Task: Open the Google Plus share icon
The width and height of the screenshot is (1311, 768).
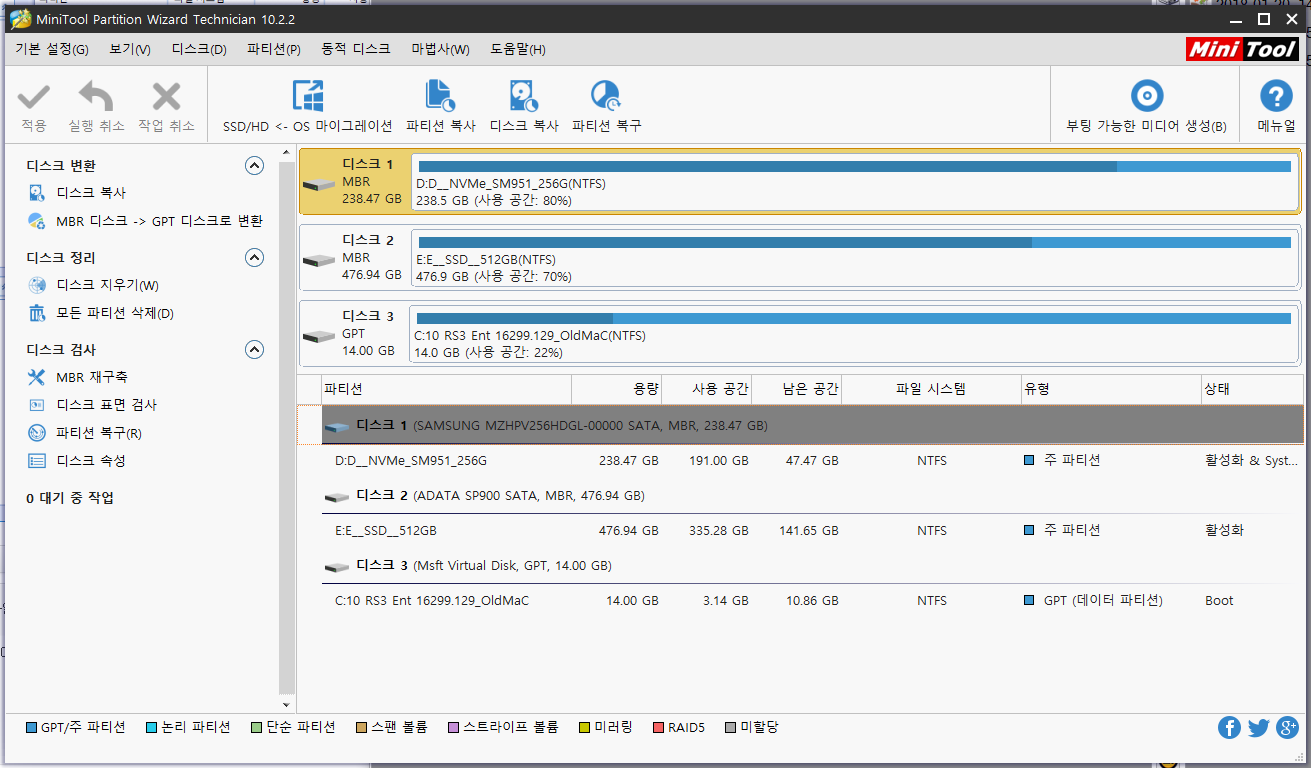Action: pos(1287,728)
